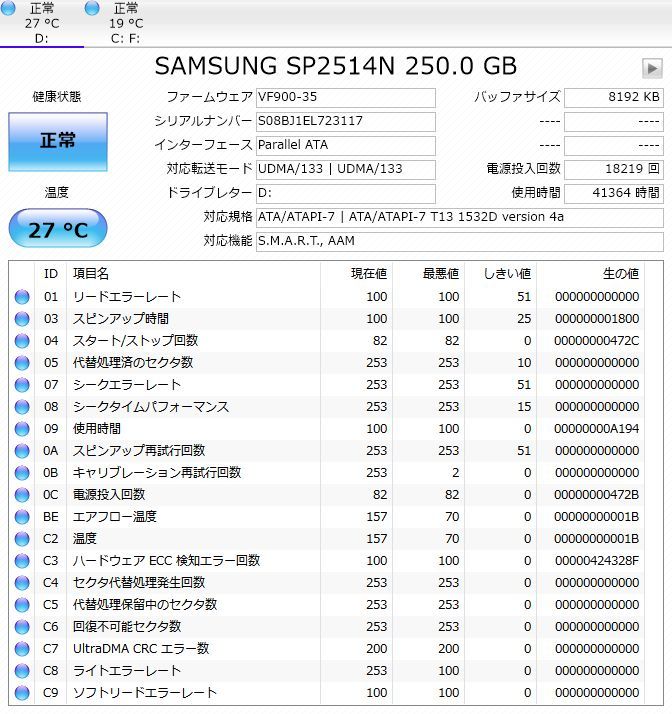Select the シークタイムパフォーマンス attribute name

151,407
